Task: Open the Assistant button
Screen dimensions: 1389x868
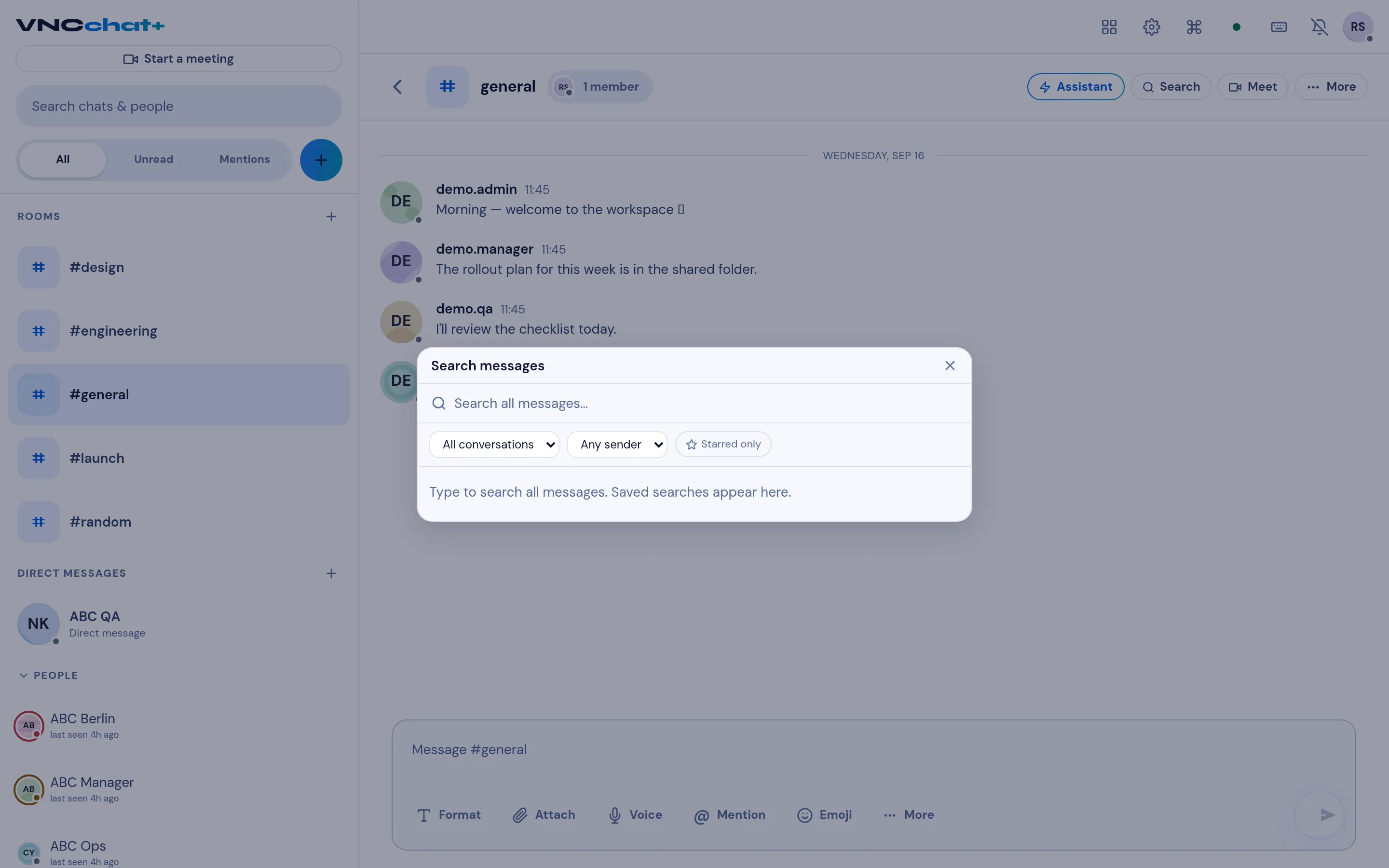Action: 1076,87
